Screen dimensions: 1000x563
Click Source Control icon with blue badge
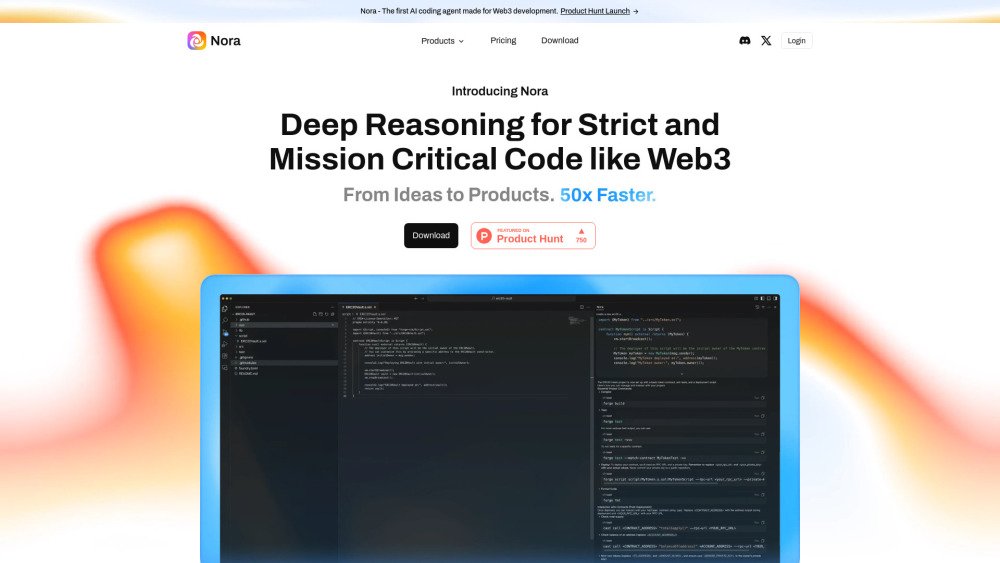225,332
